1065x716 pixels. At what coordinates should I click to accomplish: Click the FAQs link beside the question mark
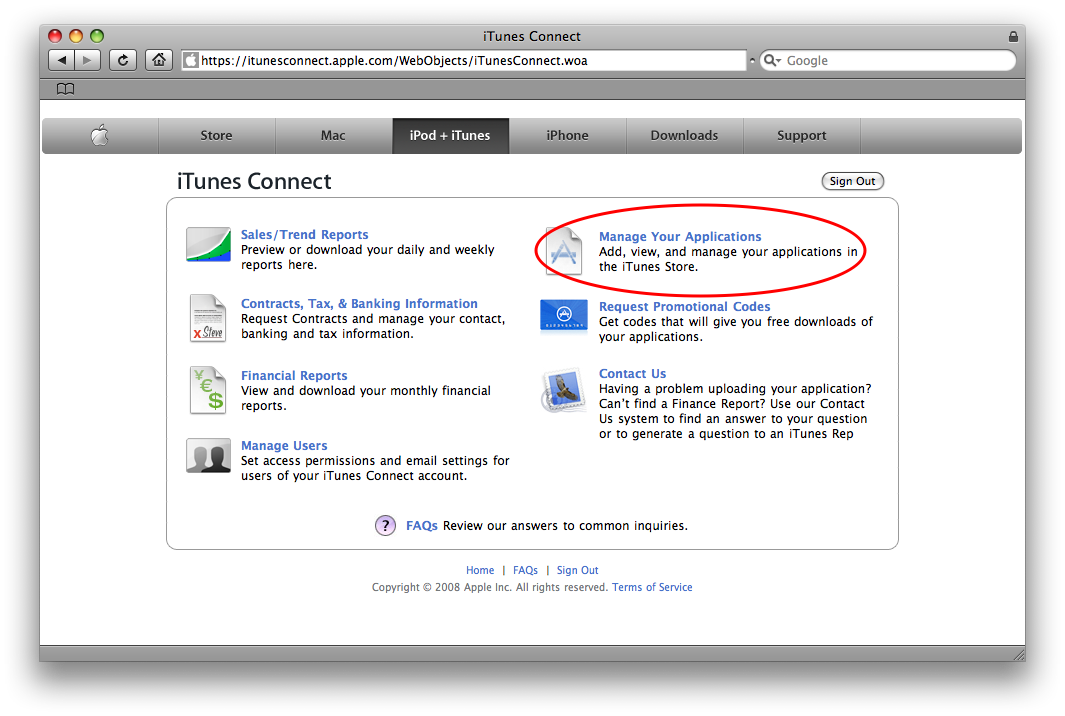(422, 526)
